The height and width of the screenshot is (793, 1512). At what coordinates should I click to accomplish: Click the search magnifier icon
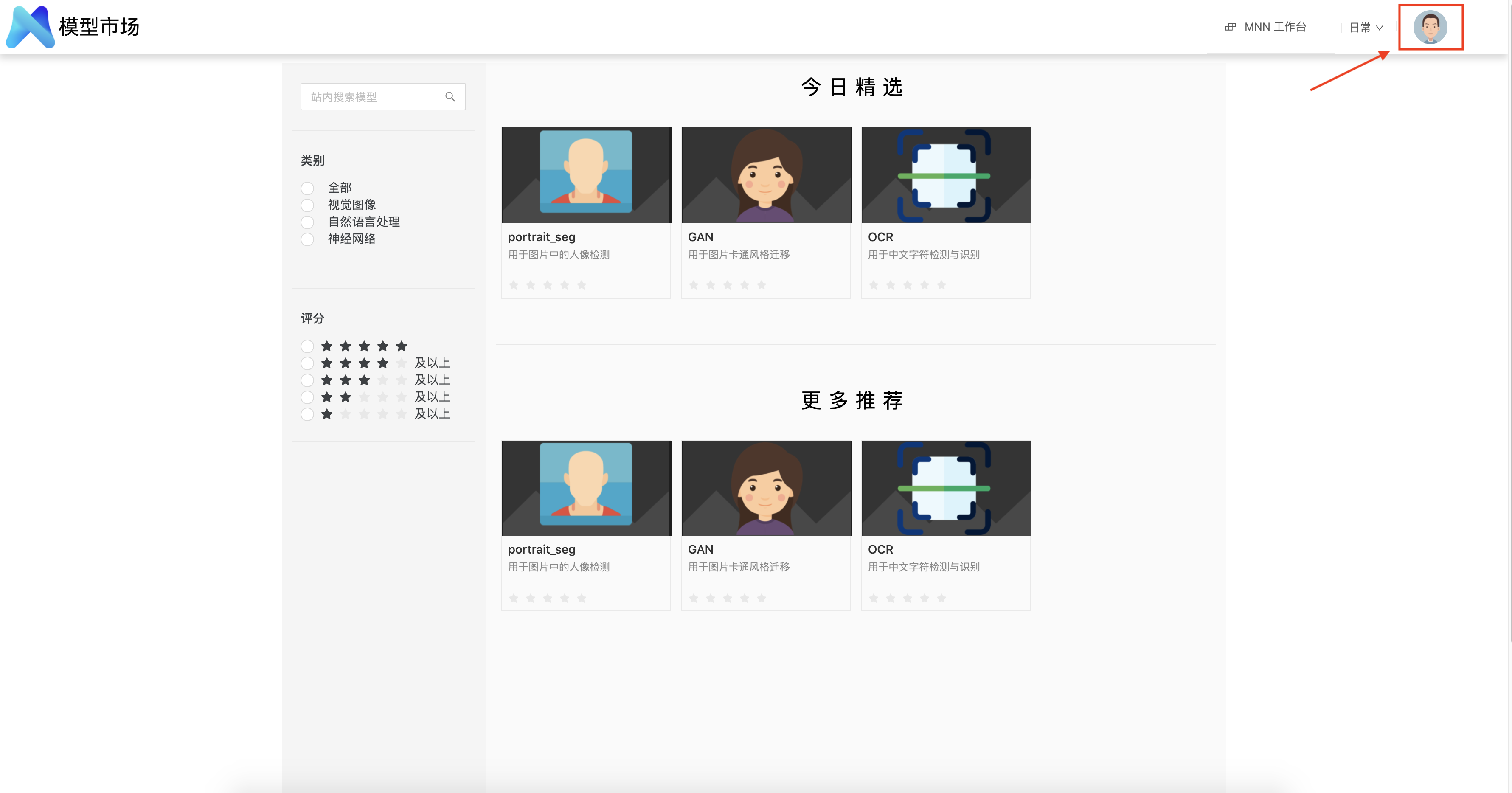(450, 97)
